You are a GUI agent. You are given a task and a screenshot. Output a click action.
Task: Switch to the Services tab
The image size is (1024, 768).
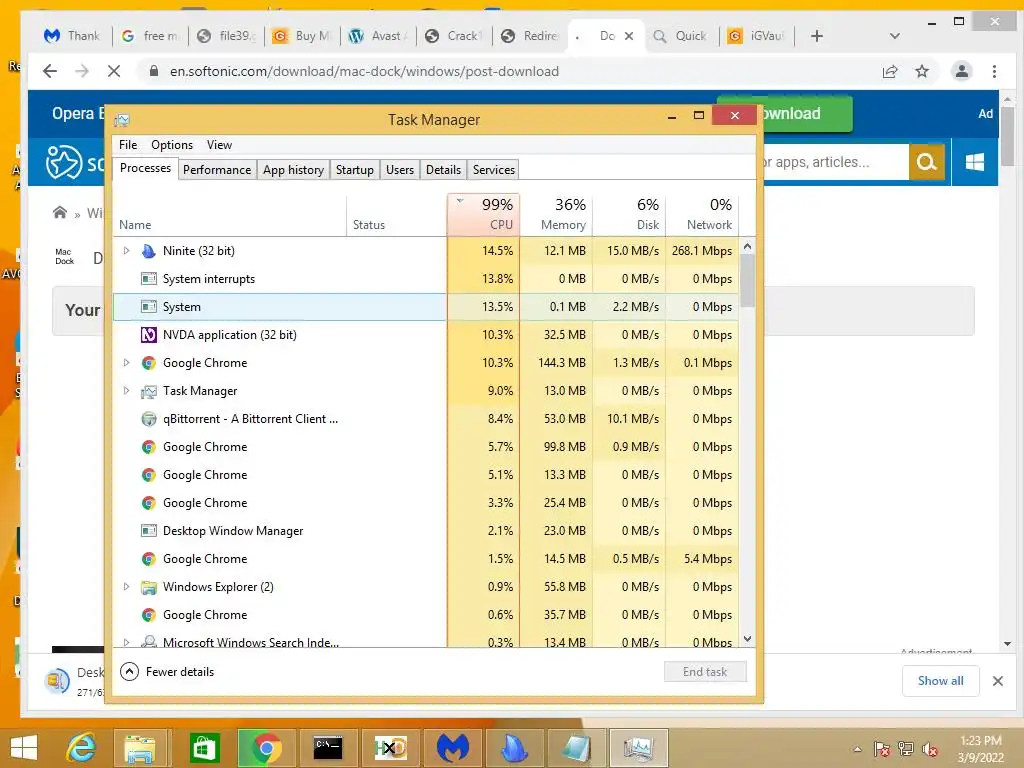coord(494,170)
